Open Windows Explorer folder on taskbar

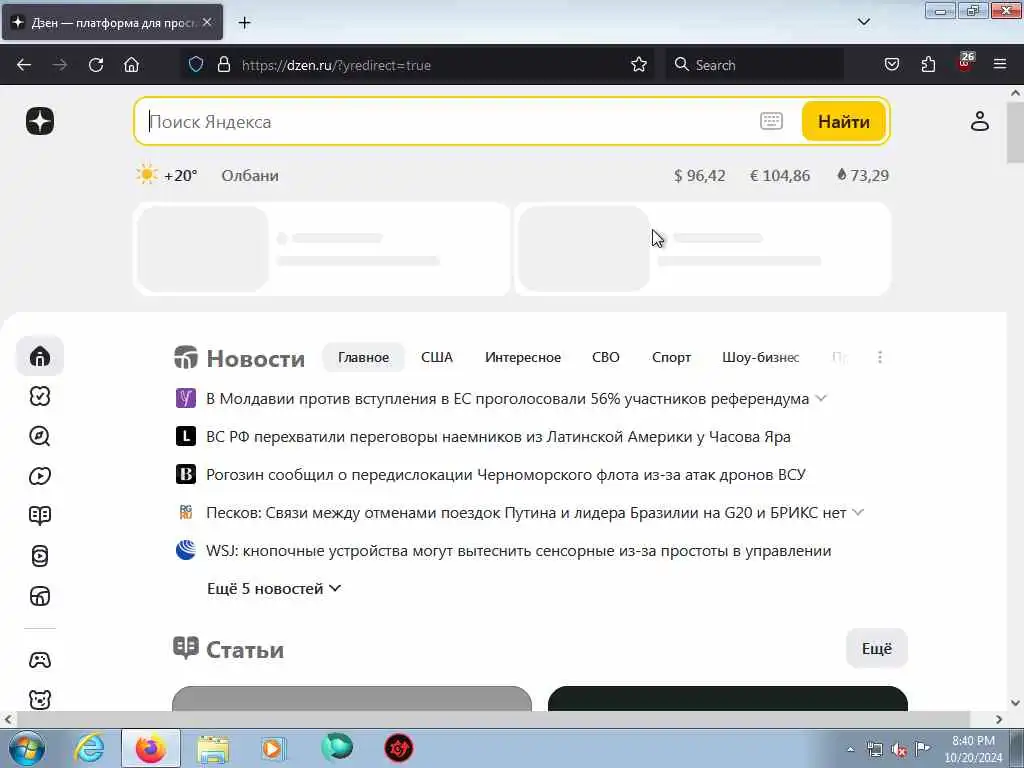(213, 749)
